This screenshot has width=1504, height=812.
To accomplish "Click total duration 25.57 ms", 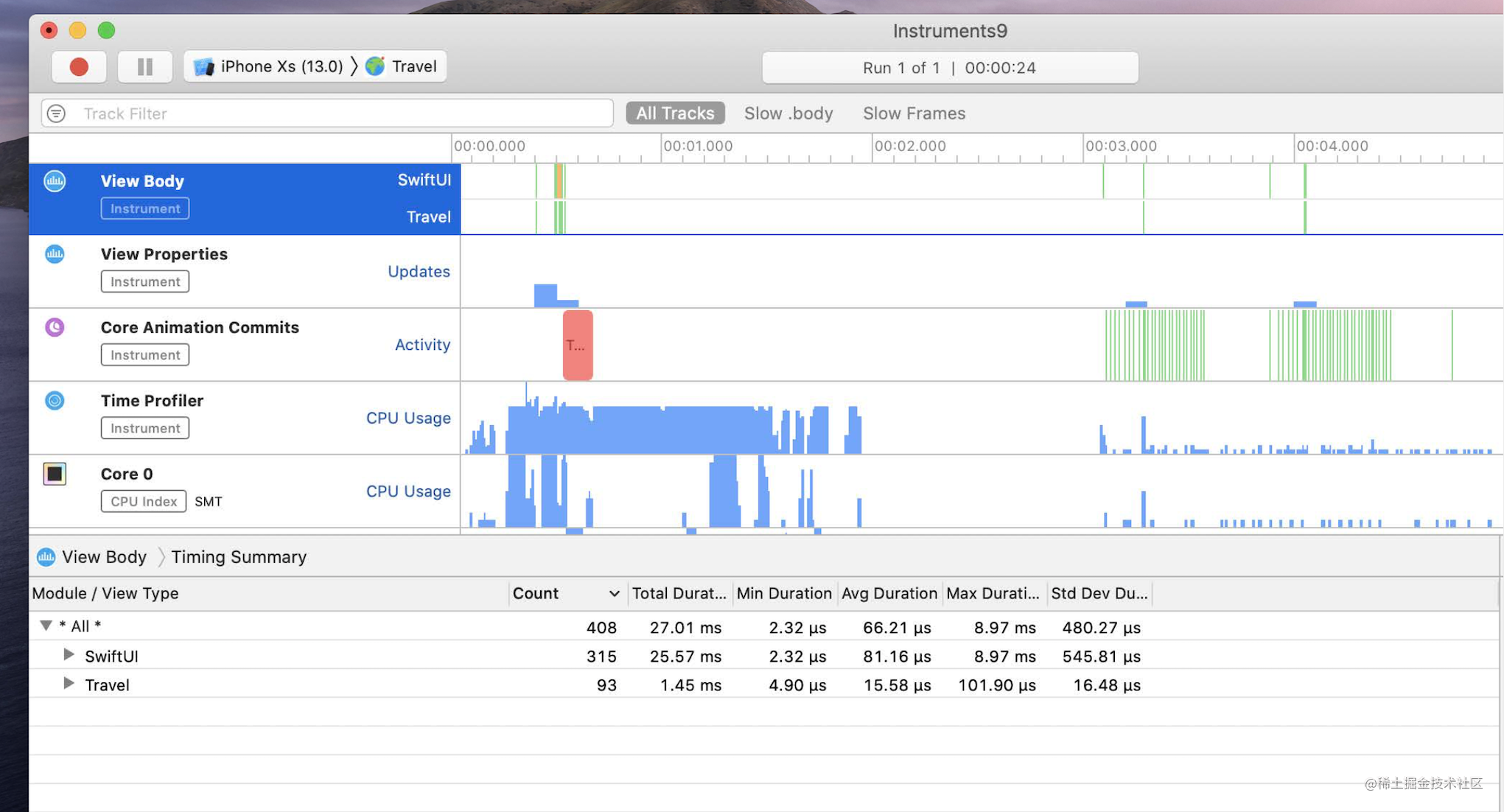I will click(685, 656).
